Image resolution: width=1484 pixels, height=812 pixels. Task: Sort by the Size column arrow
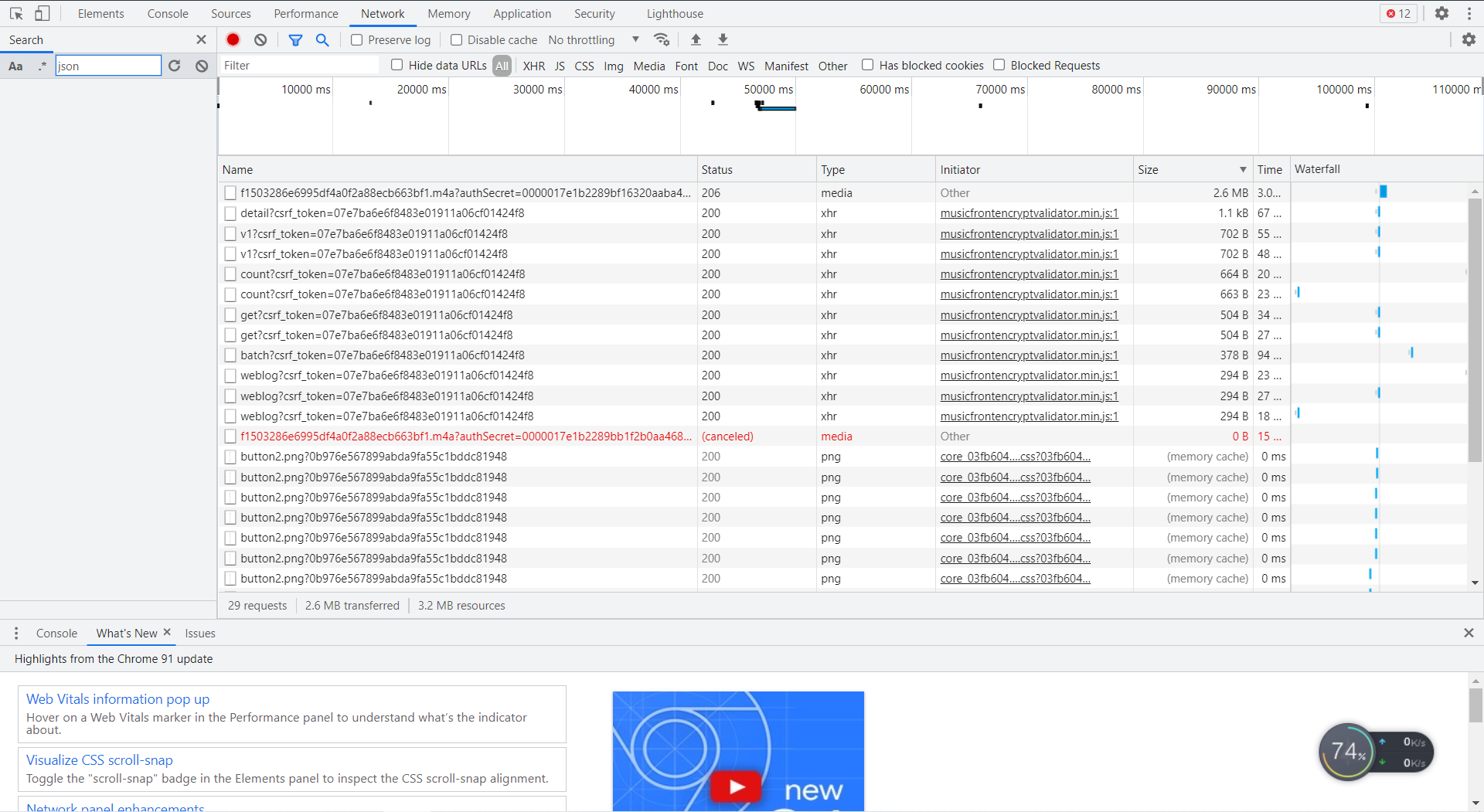click(x=1243, y=170)
